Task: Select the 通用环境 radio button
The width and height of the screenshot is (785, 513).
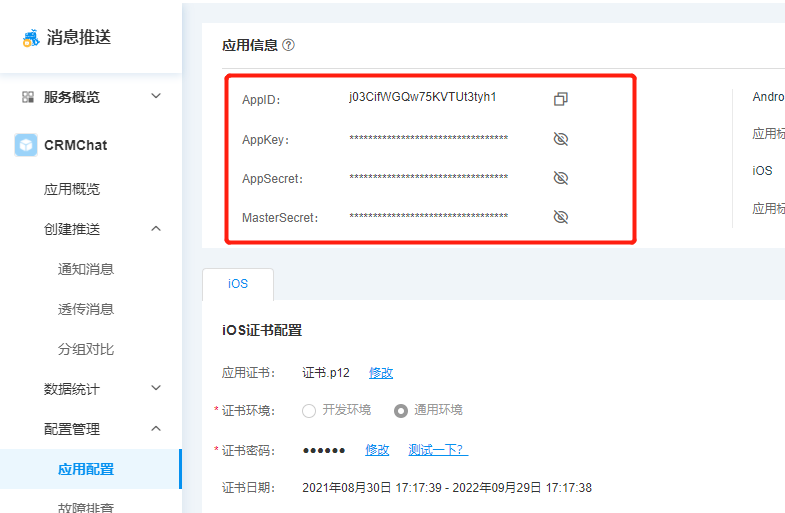Action: click(x=401, y=411)
